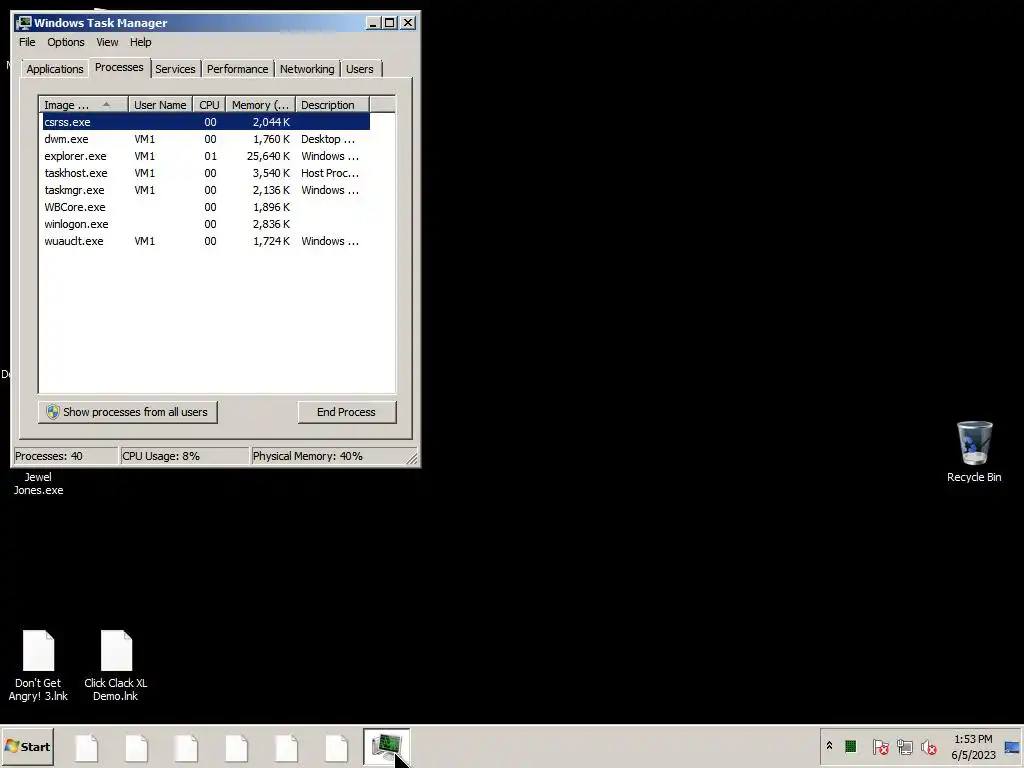This screenshot has width=1024, height=768.
Task: Sort by the User Name column header
Action: coord(160,105)
